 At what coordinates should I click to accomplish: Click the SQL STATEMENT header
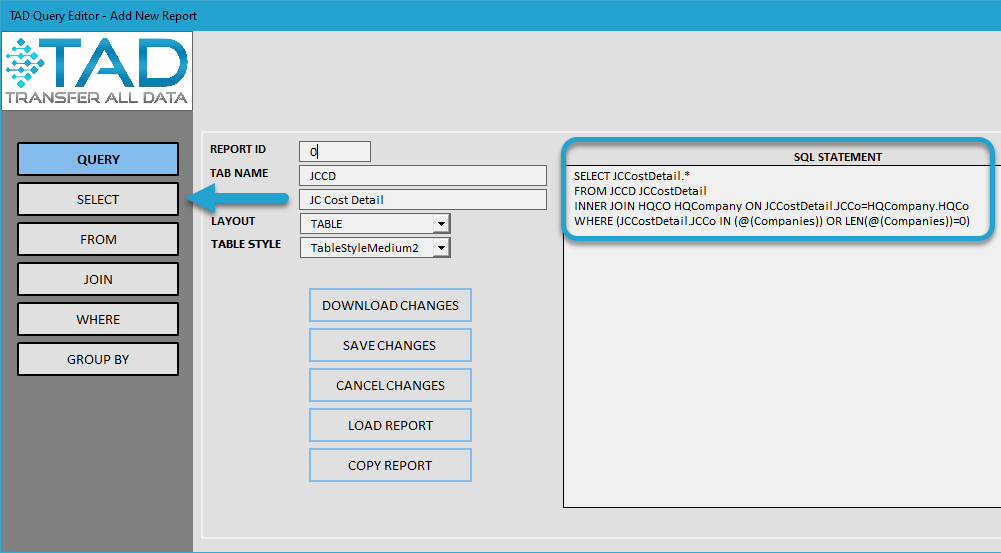click(x=838, y=157)
